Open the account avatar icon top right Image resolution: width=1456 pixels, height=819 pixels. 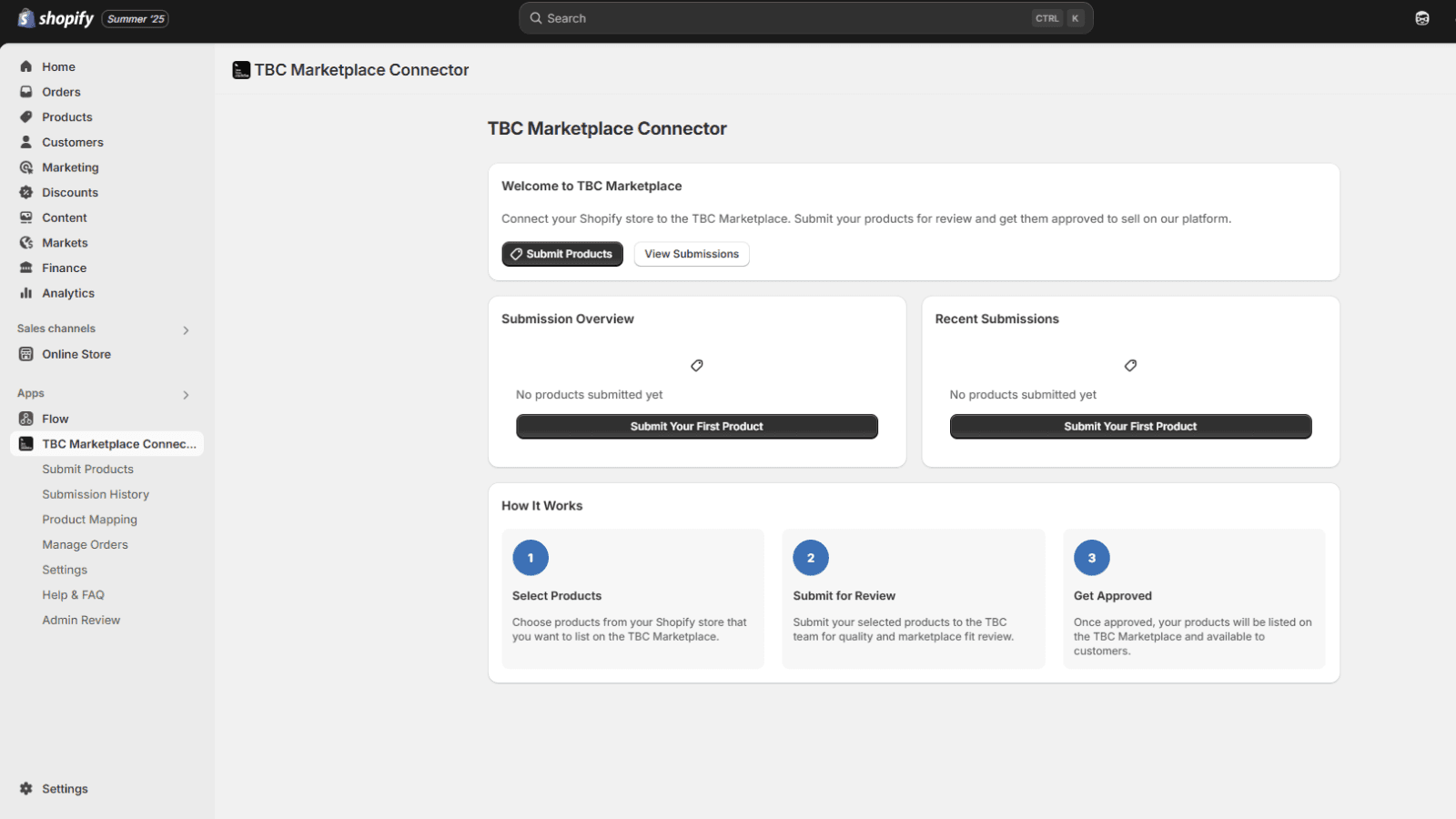pyautogui.click(x=1422, y=18)
